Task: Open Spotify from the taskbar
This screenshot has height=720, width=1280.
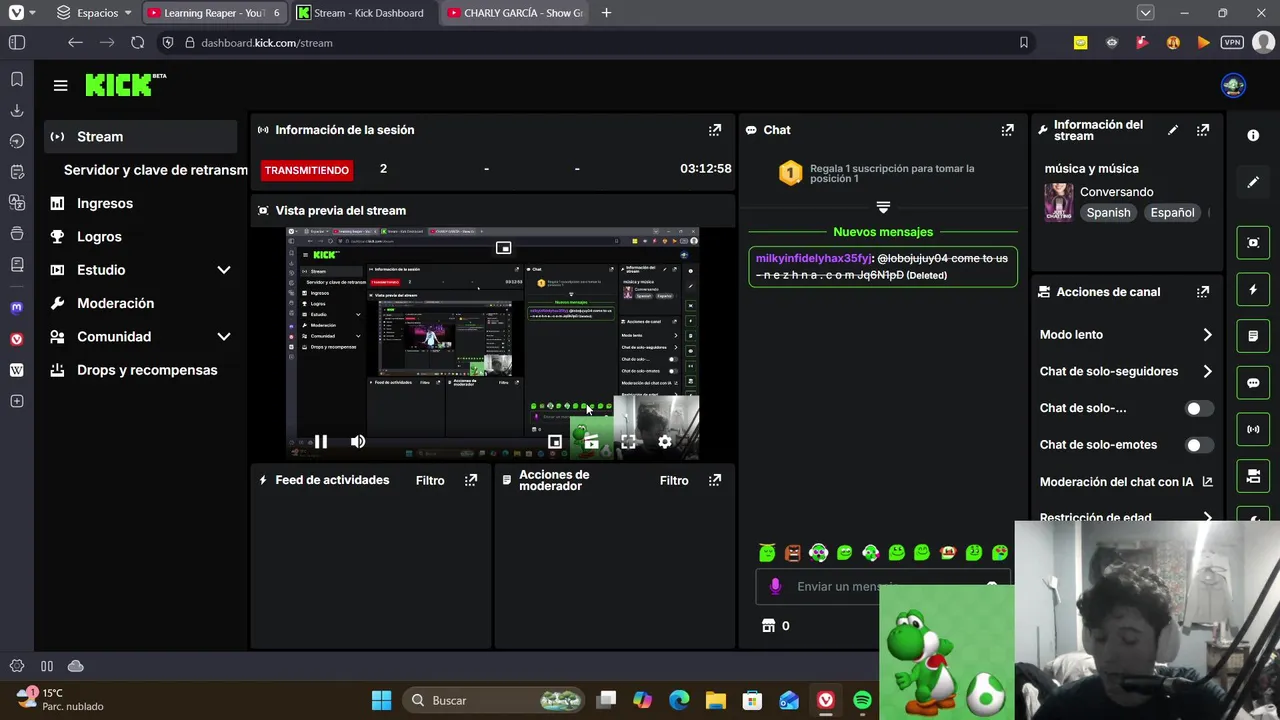Action: (x=862, y=700)
